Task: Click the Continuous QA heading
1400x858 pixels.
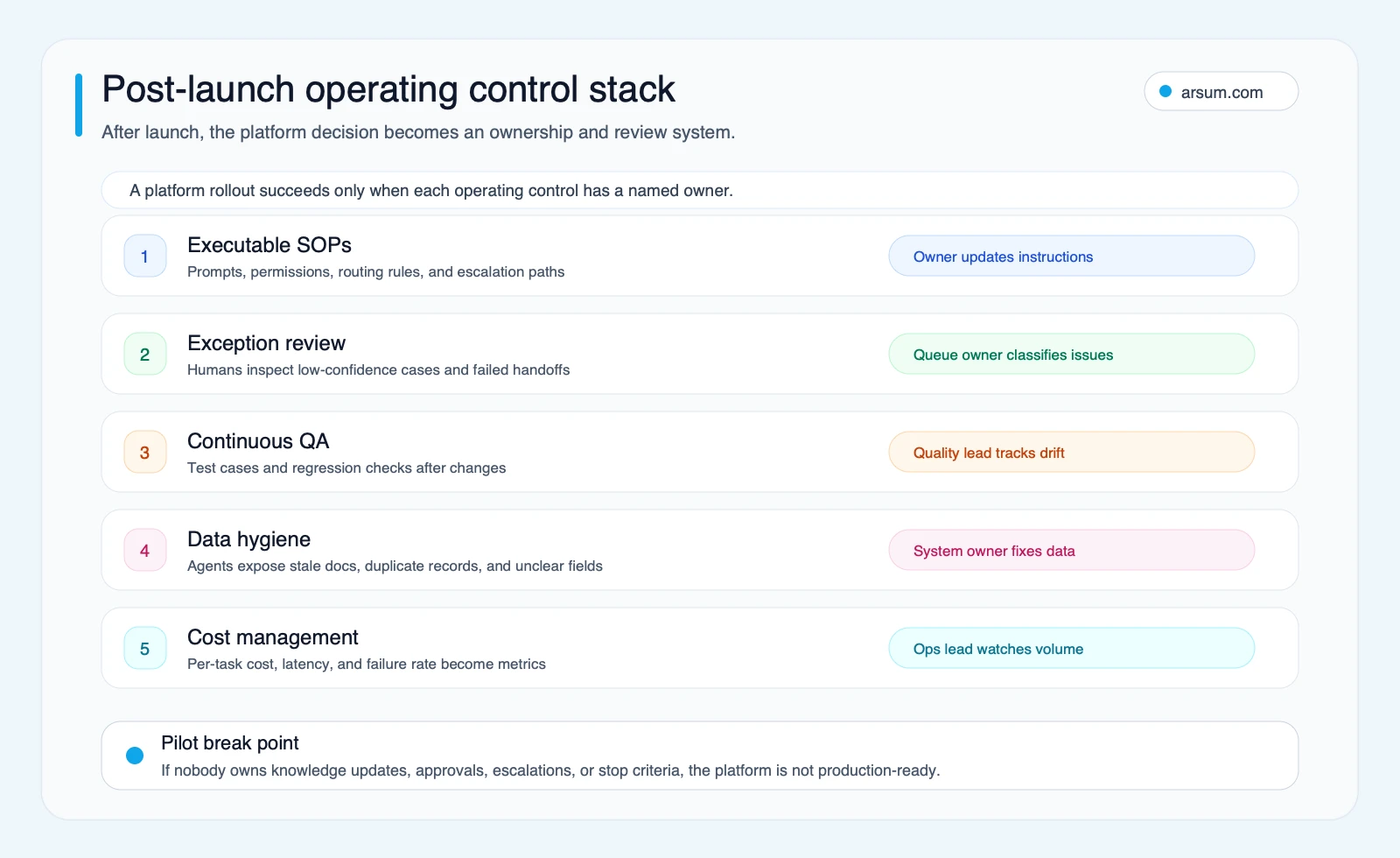Action: [x=258, y=441]
